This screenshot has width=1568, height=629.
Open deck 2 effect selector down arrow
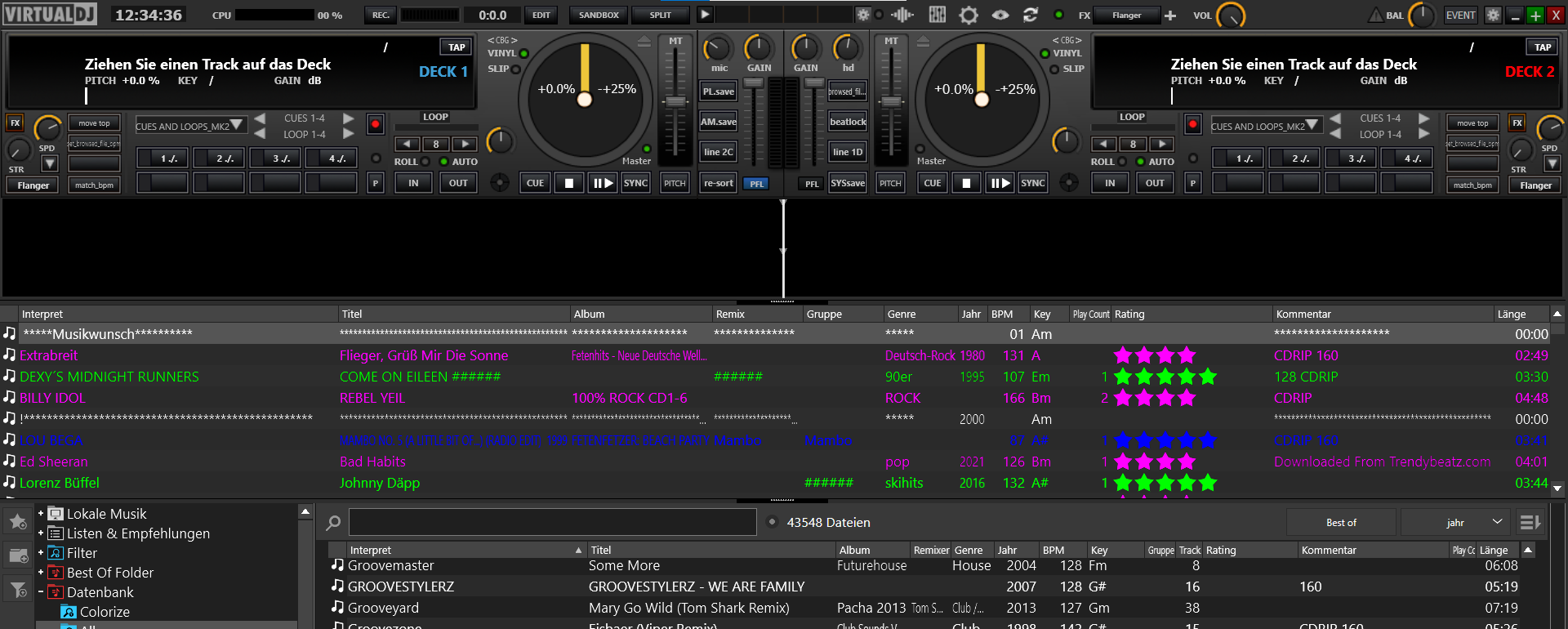coord(1553,163)
